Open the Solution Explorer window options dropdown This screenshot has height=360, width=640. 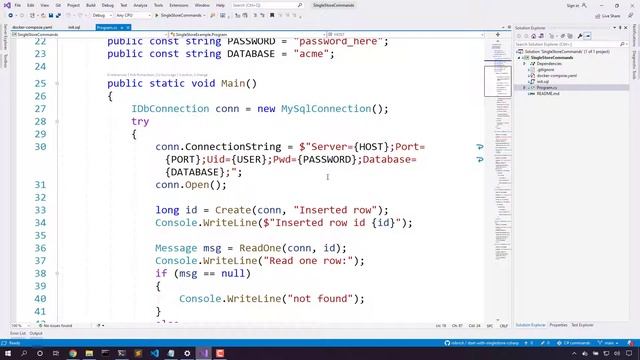click(x=615, y=28)
